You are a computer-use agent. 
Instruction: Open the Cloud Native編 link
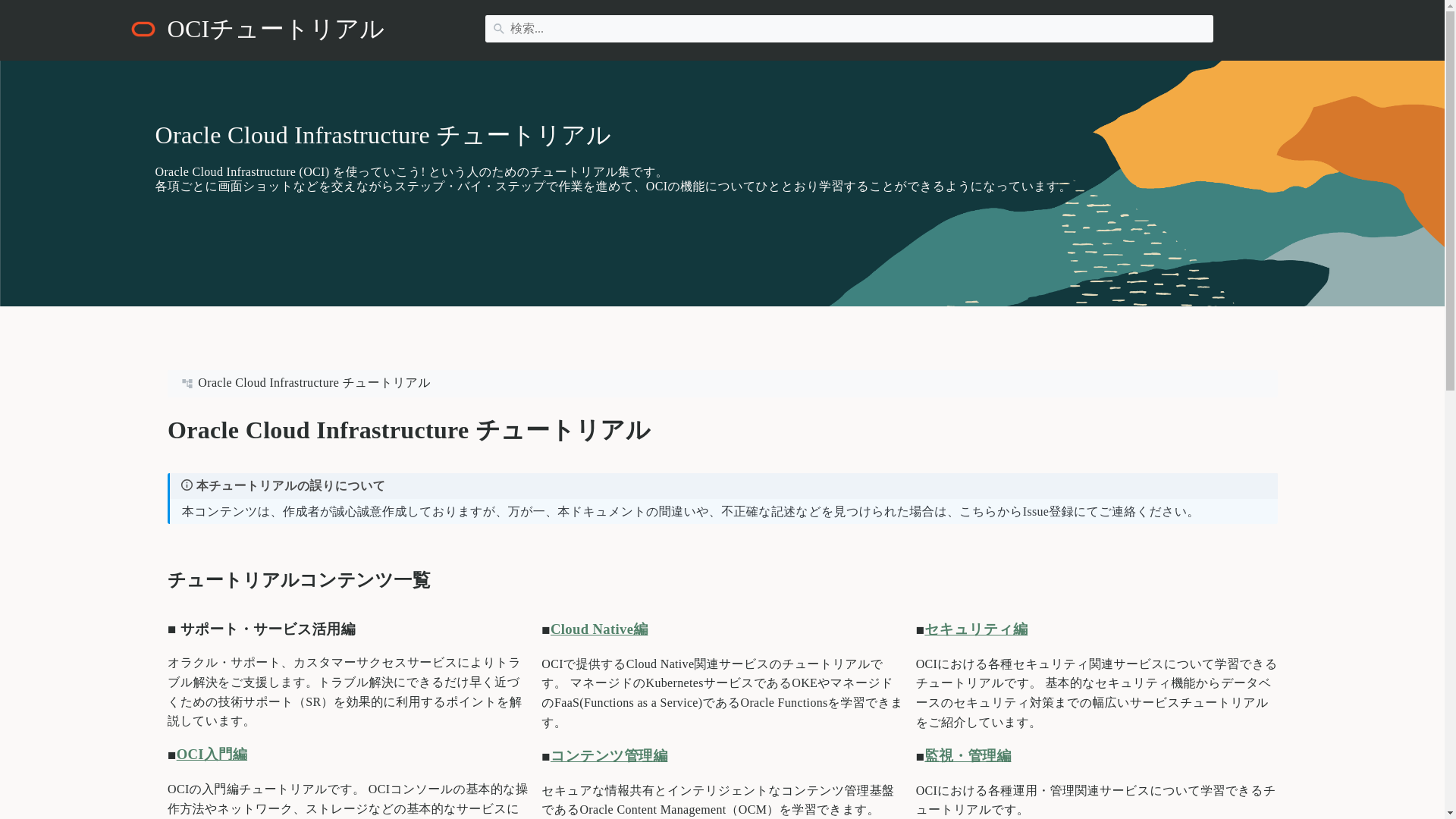click(x=599, y=629)
